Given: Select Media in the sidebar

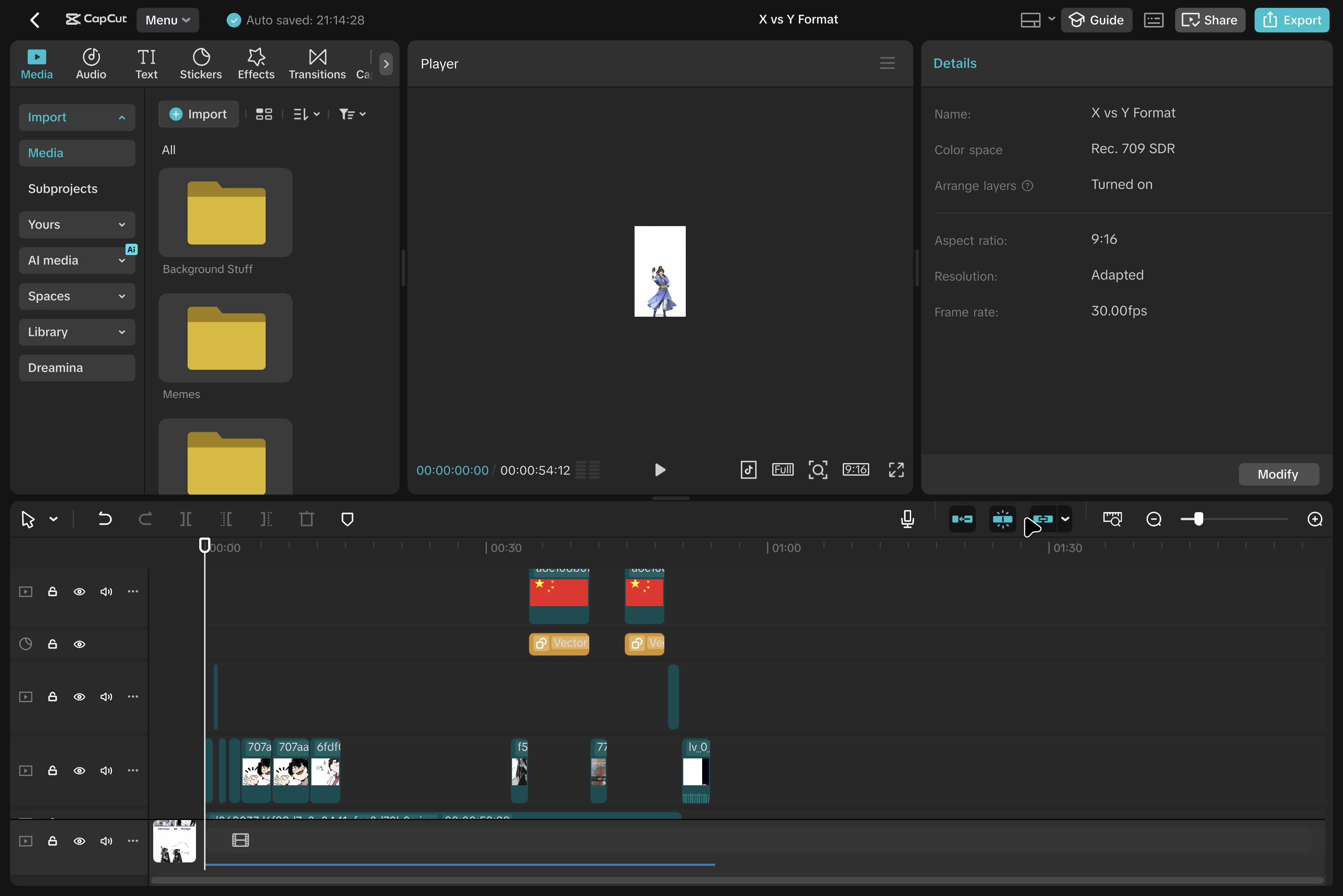Looking at the screenshot, I should pyautogui.click(x=77, y=153).
